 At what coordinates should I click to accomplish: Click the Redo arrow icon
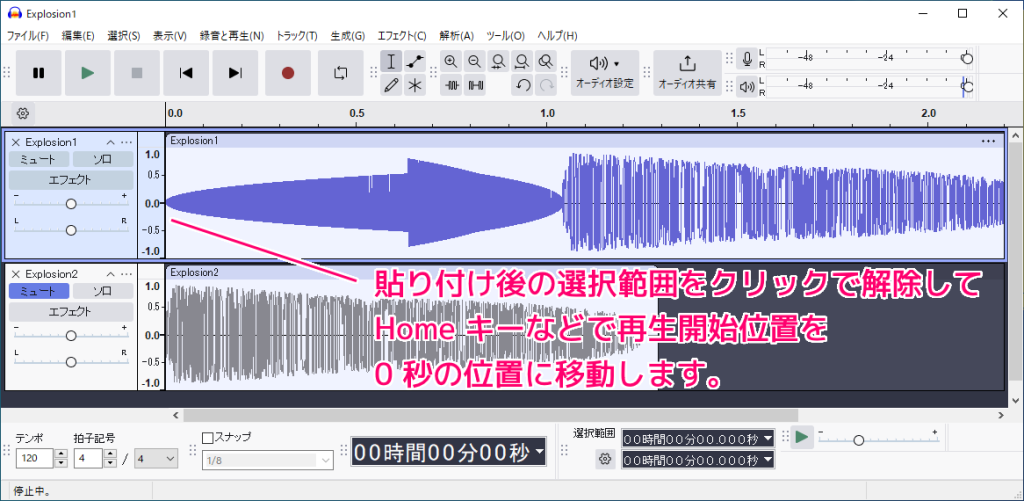click(545, 85)
